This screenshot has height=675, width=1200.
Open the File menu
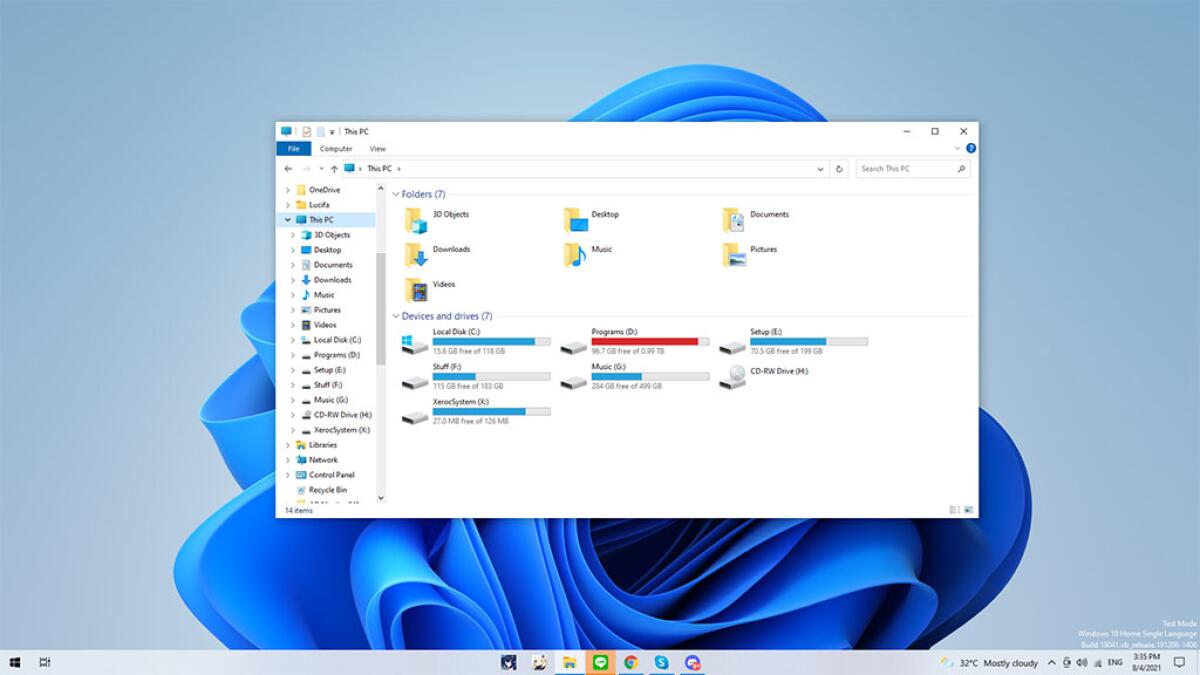[293, 148]
